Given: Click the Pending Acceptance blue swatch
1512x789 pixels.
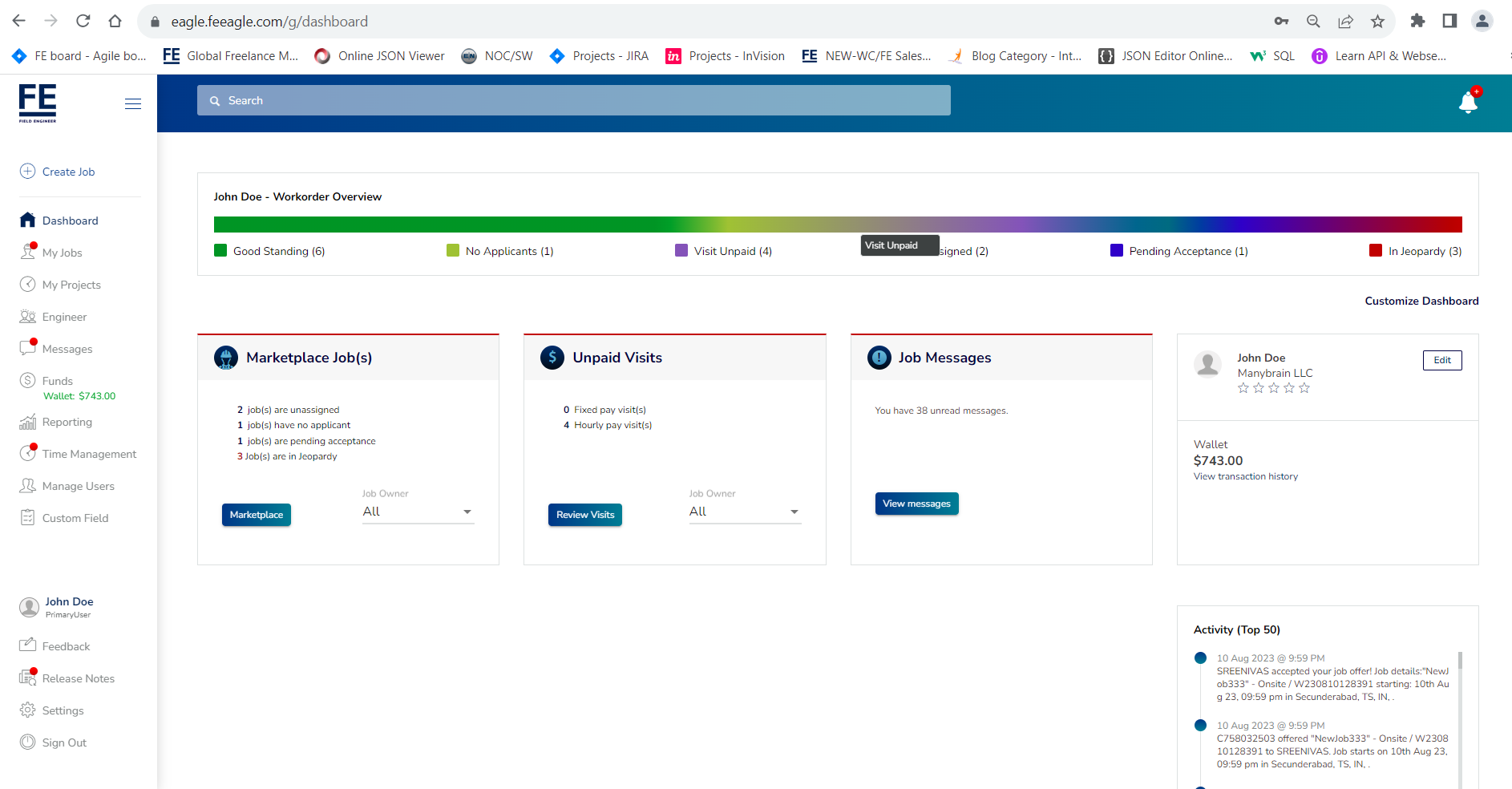Looking at the screenshot, I should (1117, 250).
